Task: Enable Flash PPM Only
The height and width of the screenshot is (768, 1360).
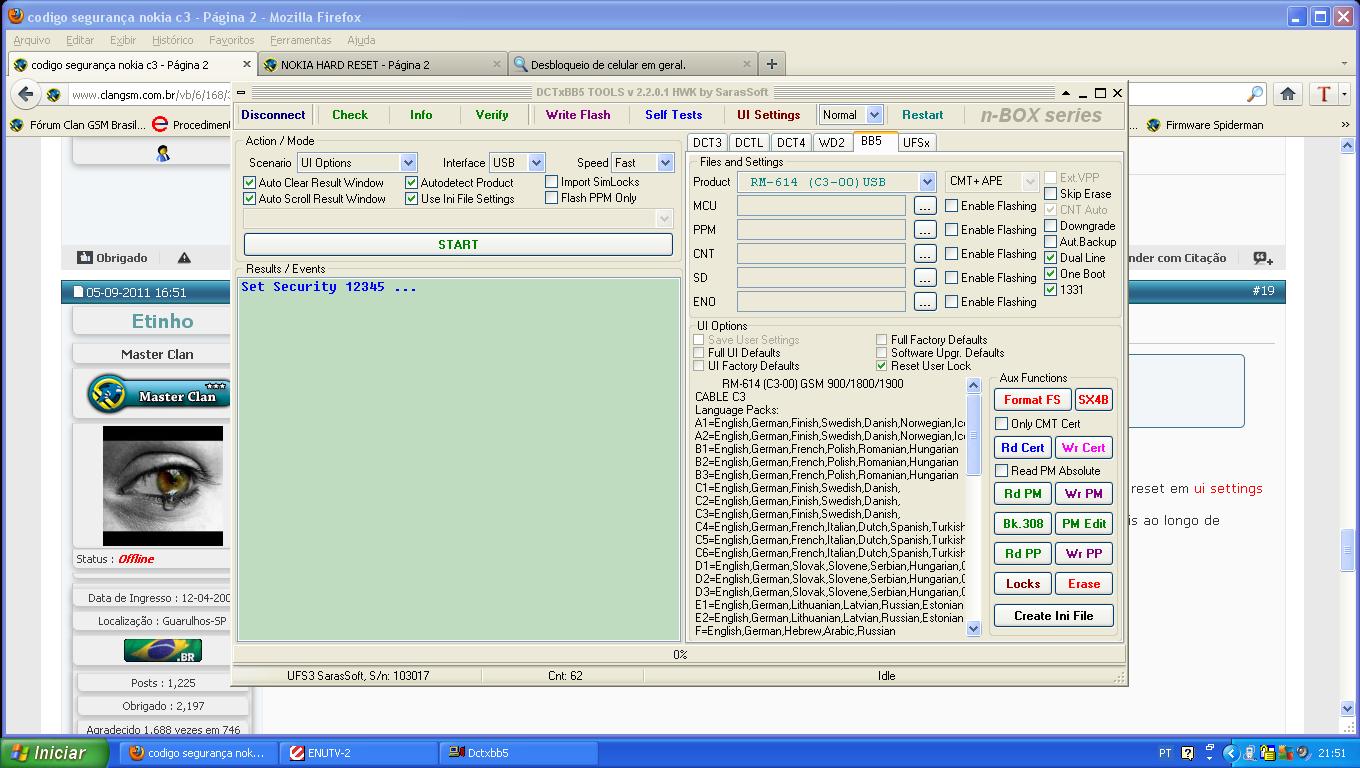Action: tap(552, 198)
